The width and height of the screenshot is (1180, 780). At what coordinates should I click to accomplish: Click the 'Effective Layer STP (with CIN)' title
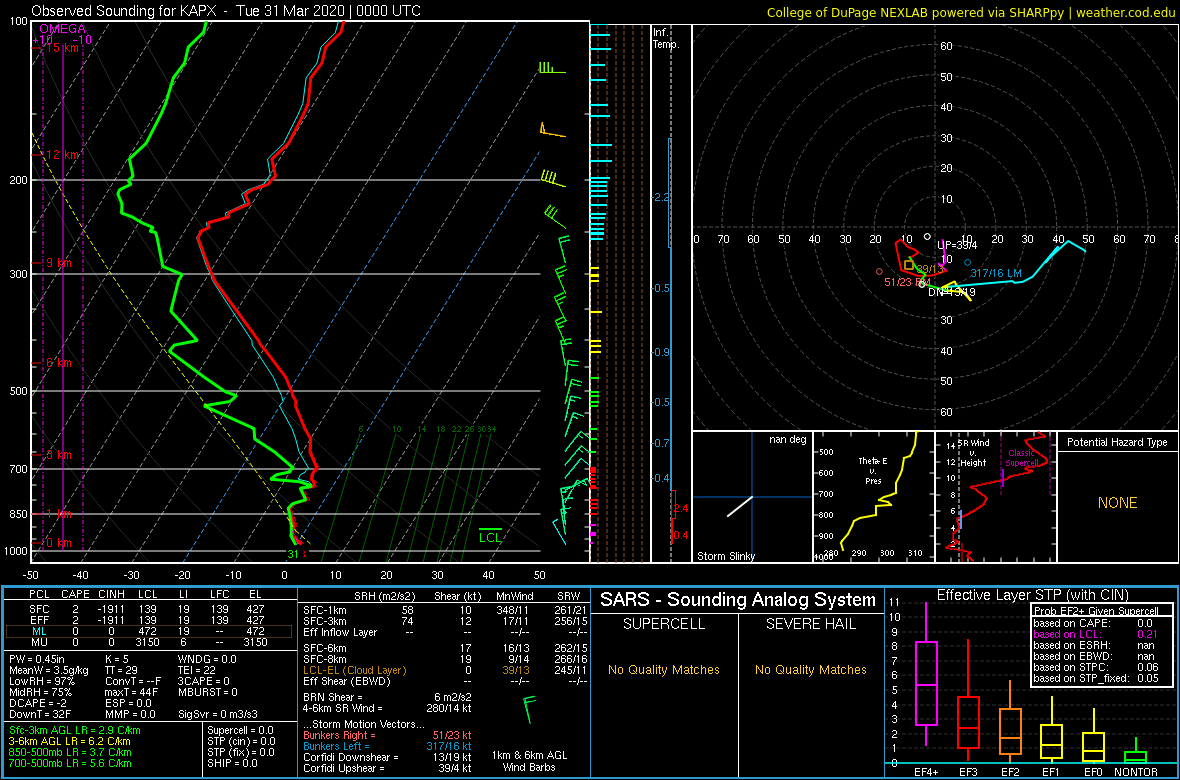tap(1032, 596)
